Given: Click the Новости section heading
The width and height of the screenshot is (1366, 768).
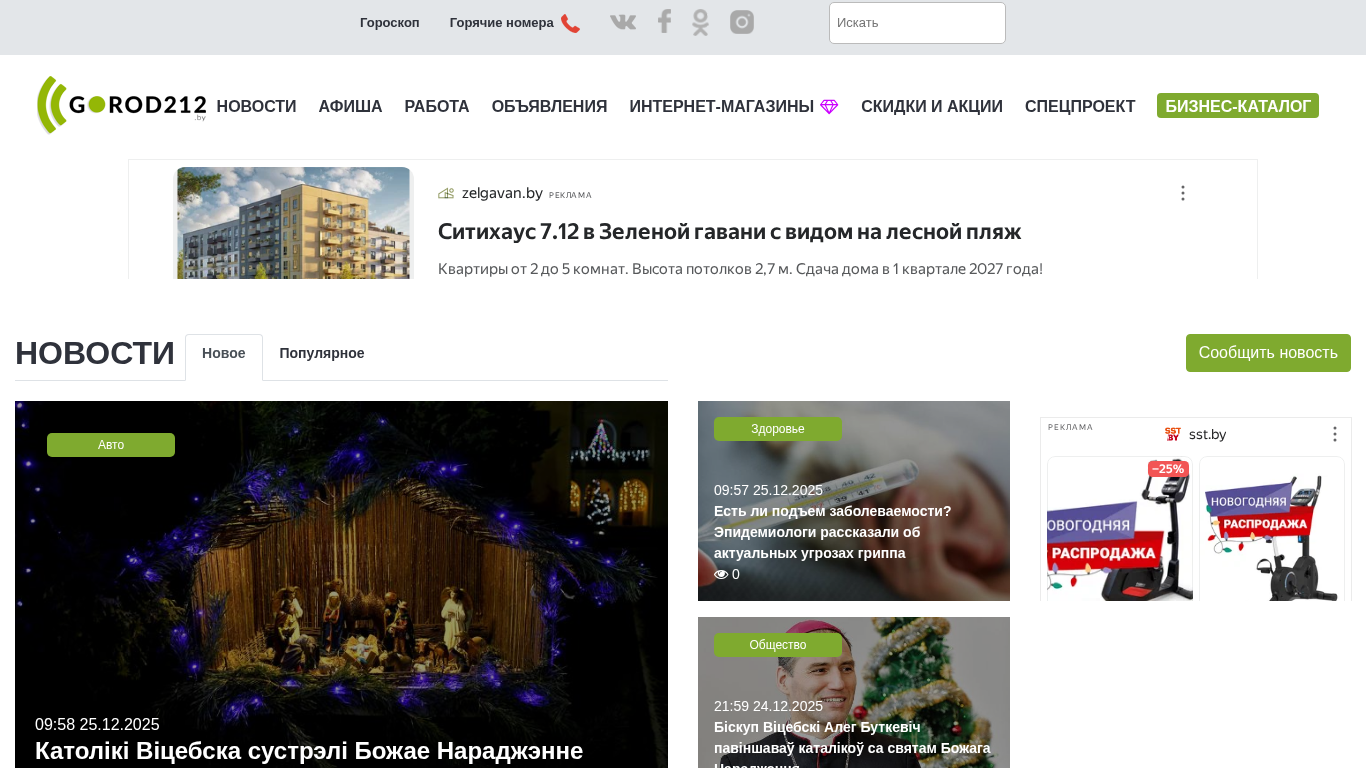Looking at the screenshot, I should click(x=95, y=354).
